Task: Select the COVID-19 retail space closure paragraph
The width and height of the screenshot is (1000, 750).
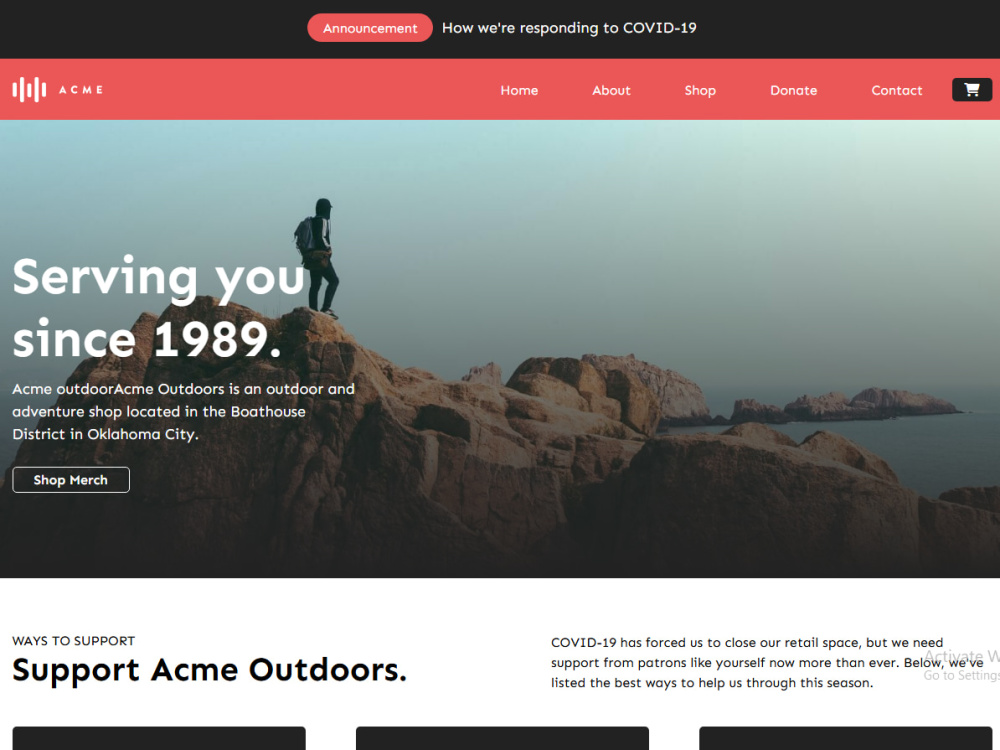Action: [x=767, y=663]
